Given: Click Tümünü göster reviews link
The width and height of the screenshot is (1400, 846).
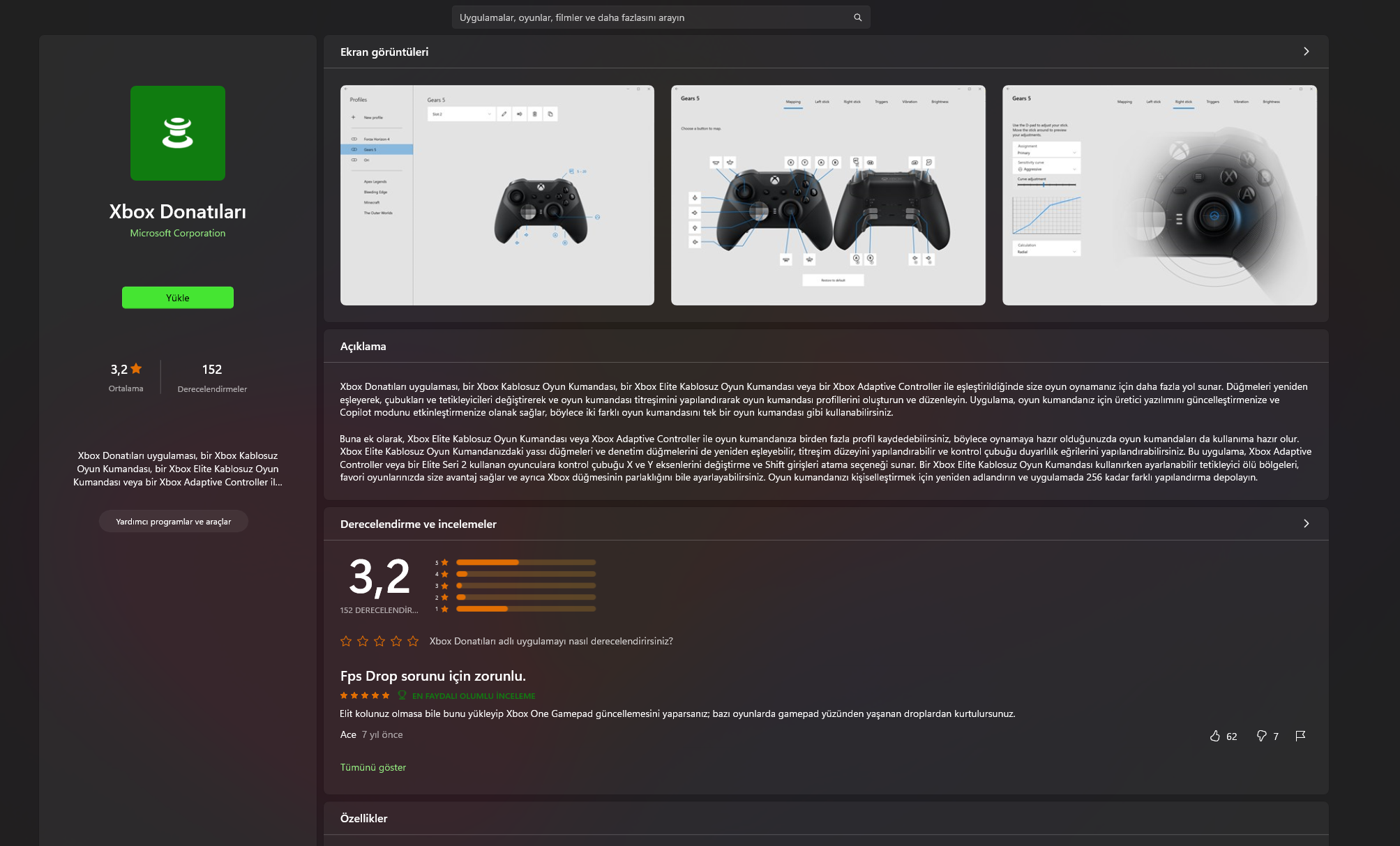Looking at the screenshot, I should pos(372,767).
